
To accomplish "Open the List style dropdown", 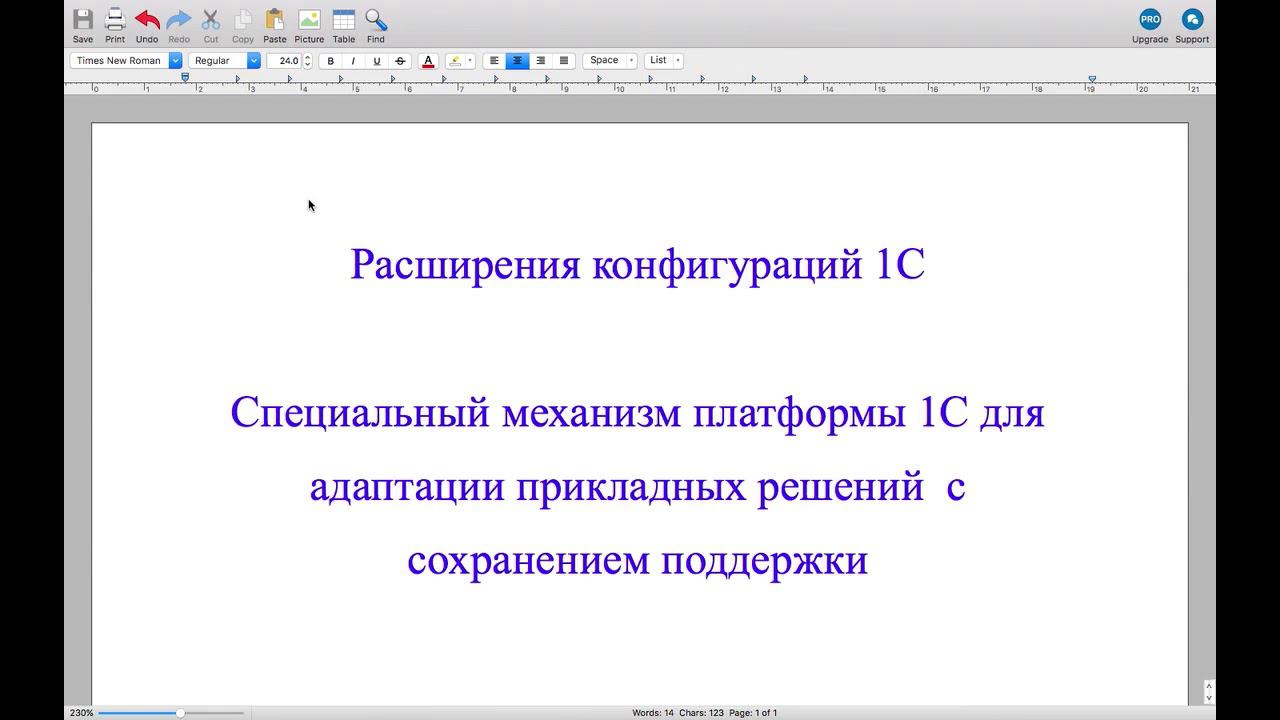I will [x=663, y=61].
